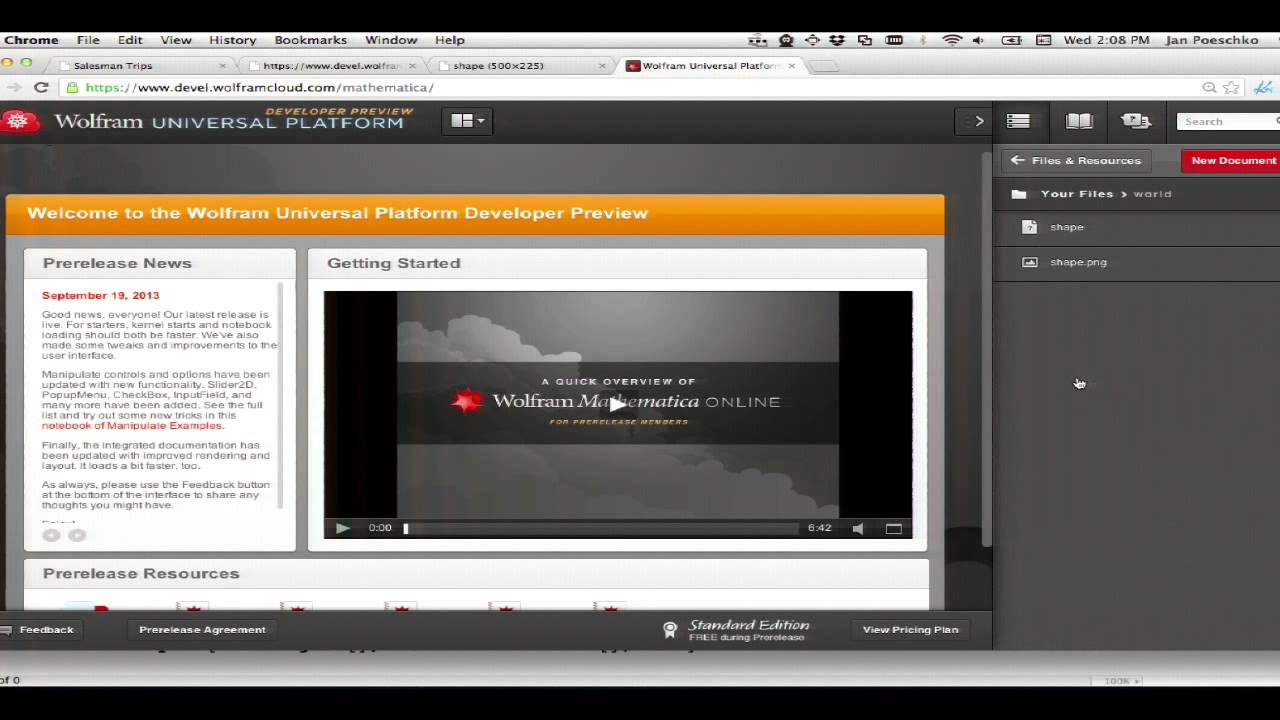Click the zoom magnifier icon in address bar
1280x720 pixels.
tap(1209, 88)
